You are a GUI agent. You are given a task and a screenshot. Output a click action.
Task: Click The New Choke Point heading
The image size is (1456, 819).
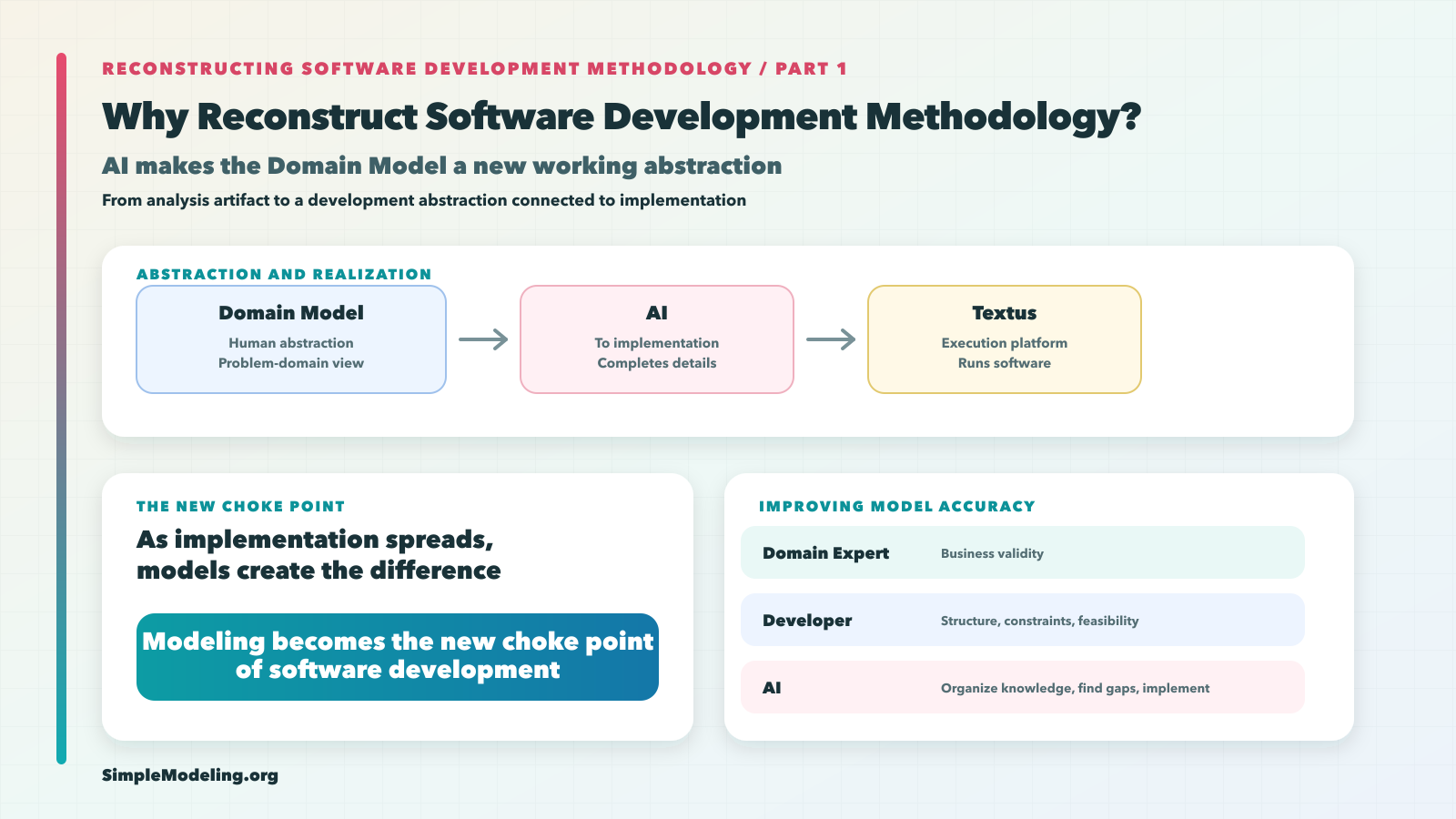(x=241, y=506)
